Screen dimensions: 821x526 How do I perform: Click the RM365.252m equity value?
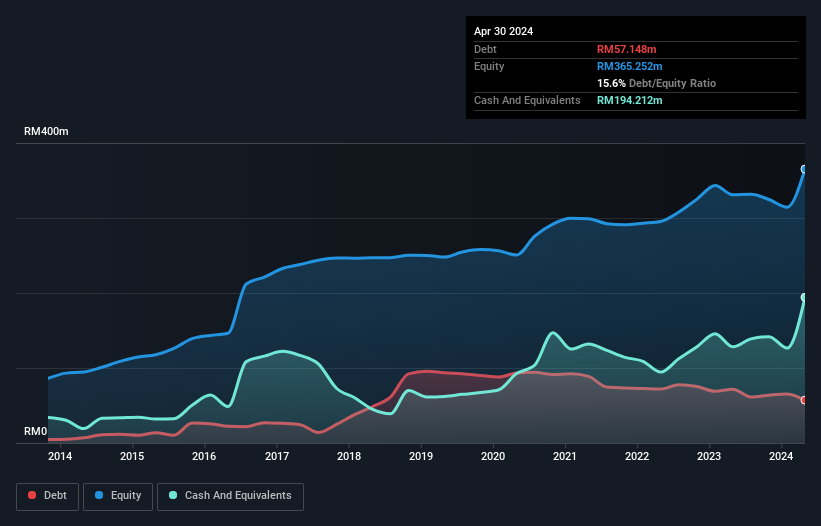coord(630,66)
